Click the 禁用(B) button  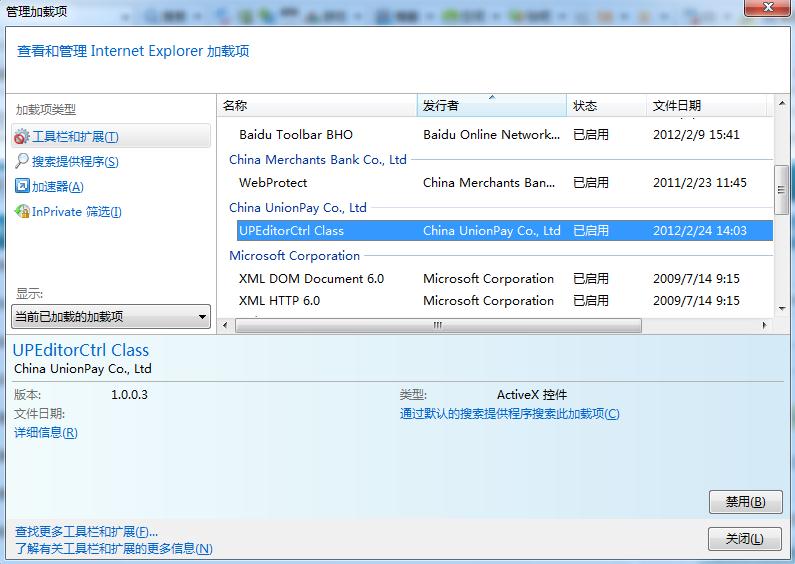(x=745, y=502)
